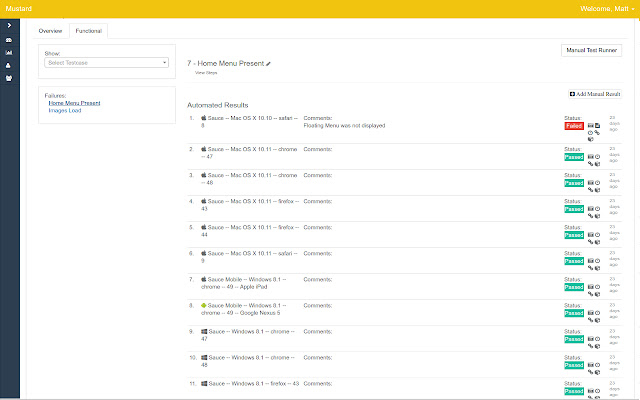Open the Welcome, Matt user menu
The image size is (640, 400).
[x=607, y=9]
